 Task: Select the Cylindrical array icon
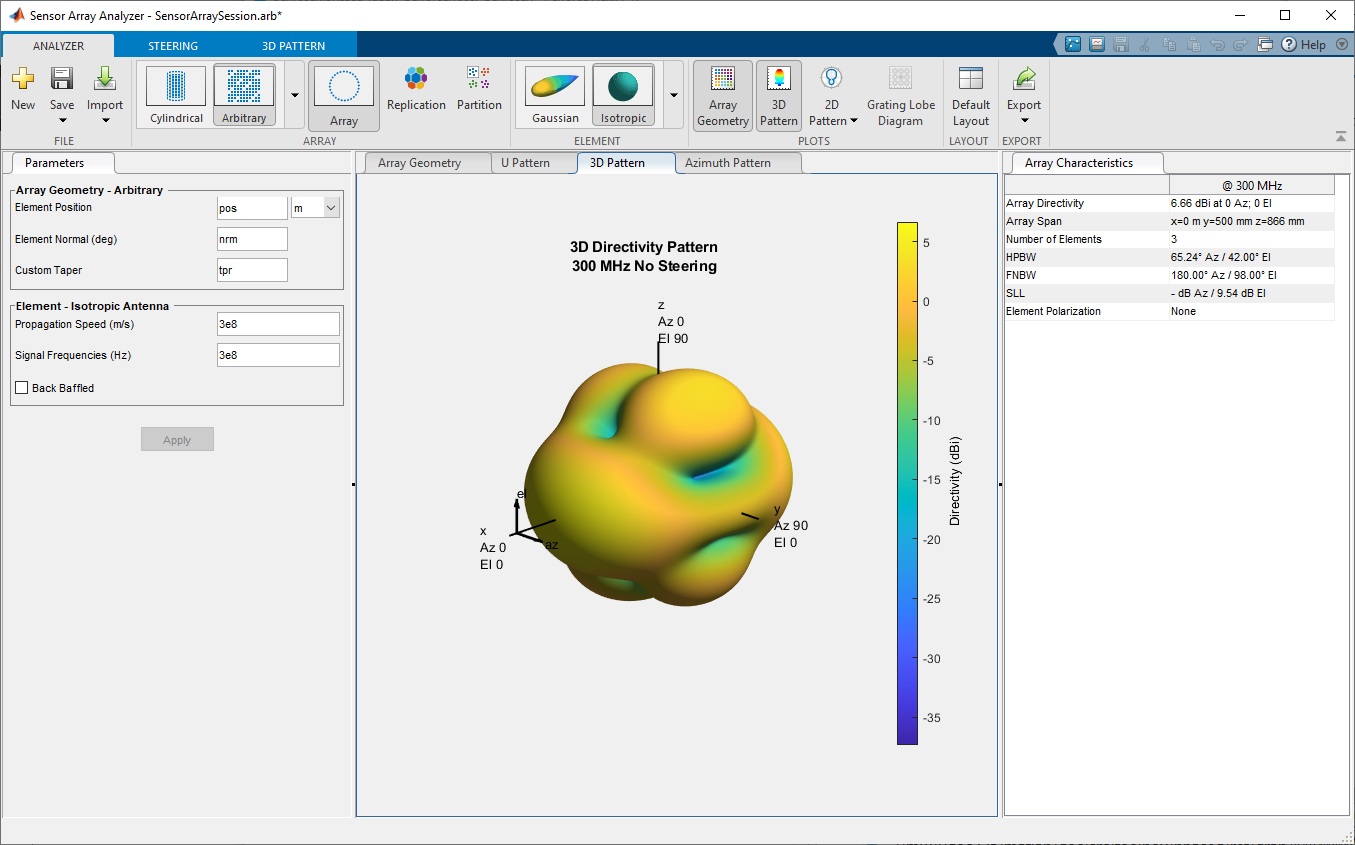(176, 87)
